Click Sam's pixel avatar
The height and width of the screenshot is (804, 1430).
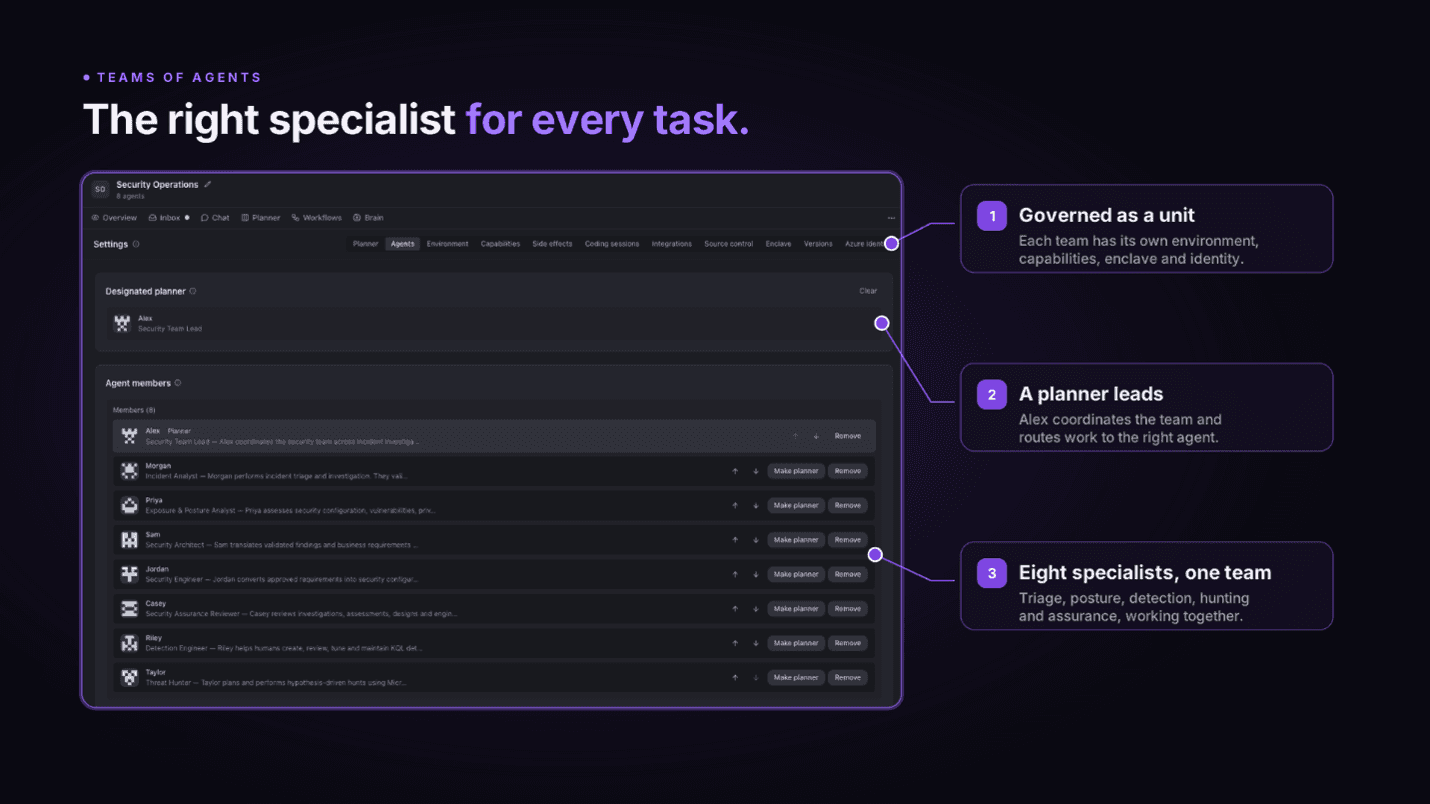click(129, 539)
